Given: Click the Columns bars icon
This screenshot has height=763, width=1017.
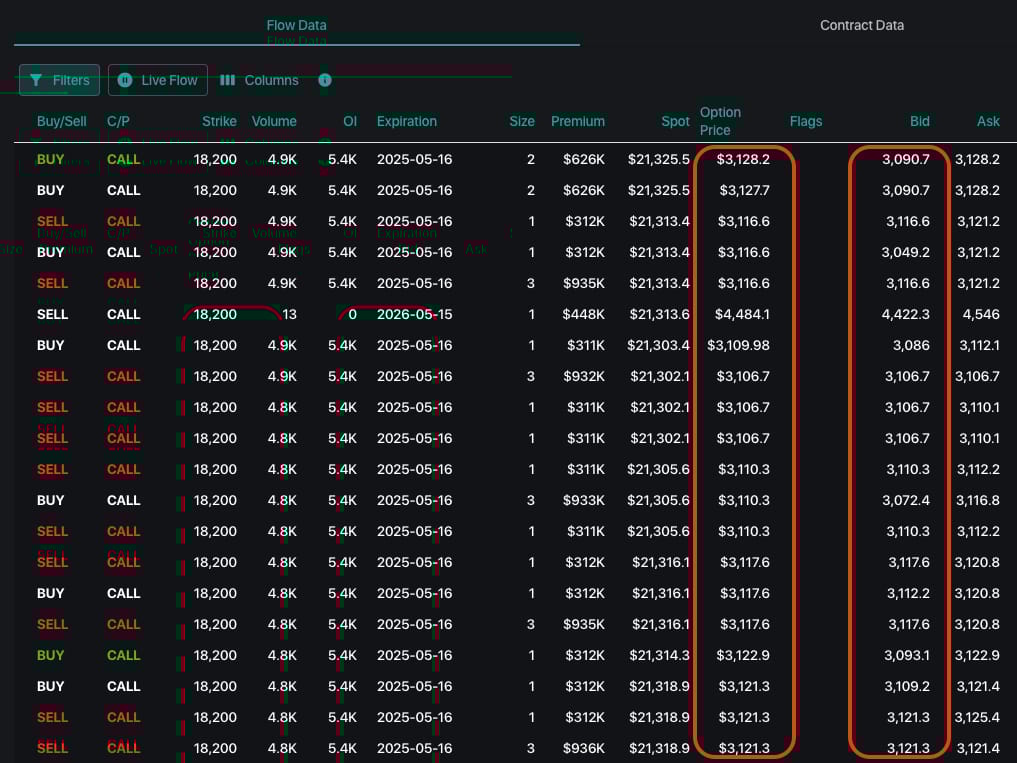Looking at the screenshot, I should pos(228,80).
